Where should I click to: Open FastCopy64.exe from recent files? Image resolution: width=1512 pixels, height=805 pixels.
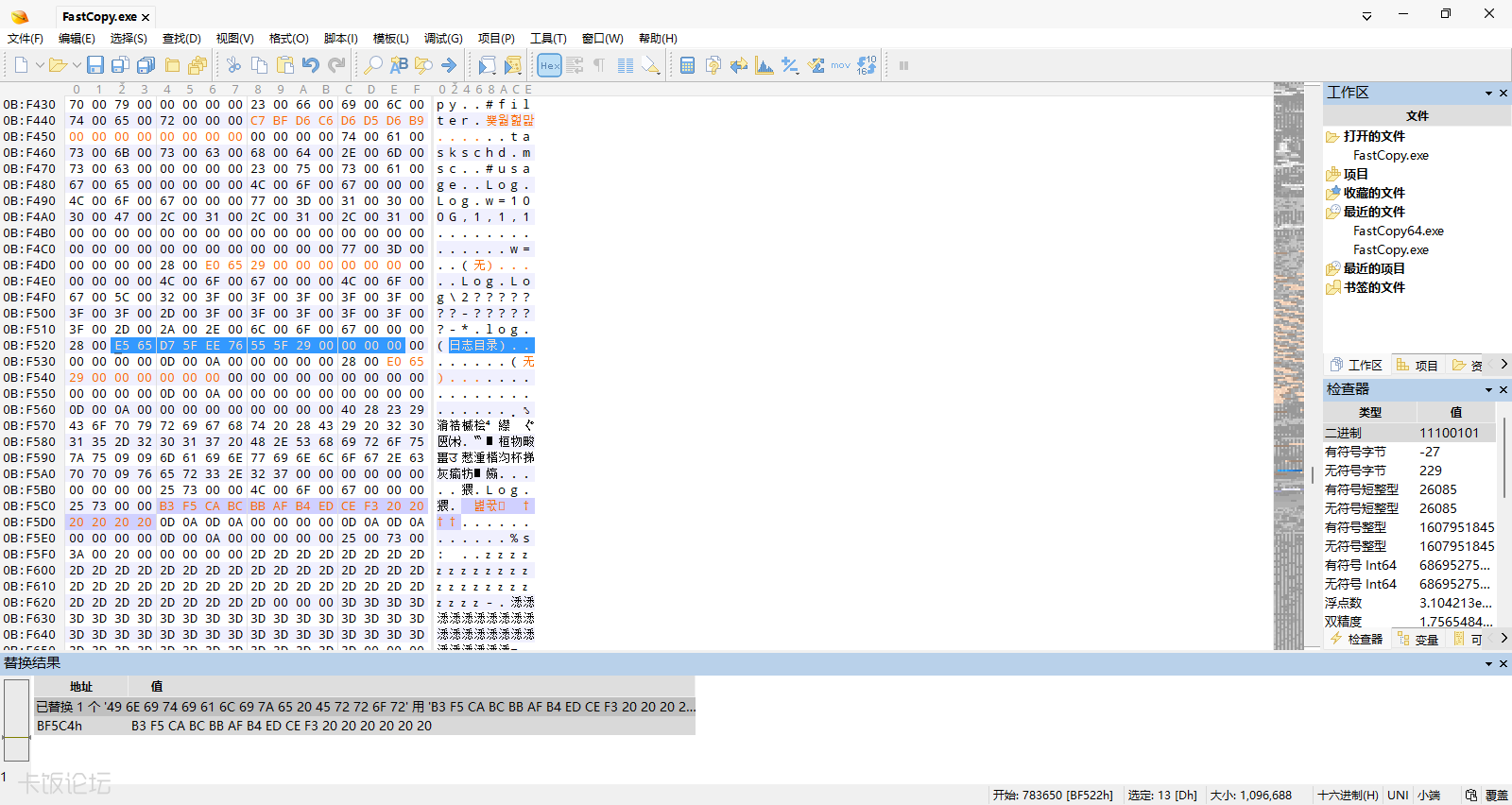click(1398, 231)
